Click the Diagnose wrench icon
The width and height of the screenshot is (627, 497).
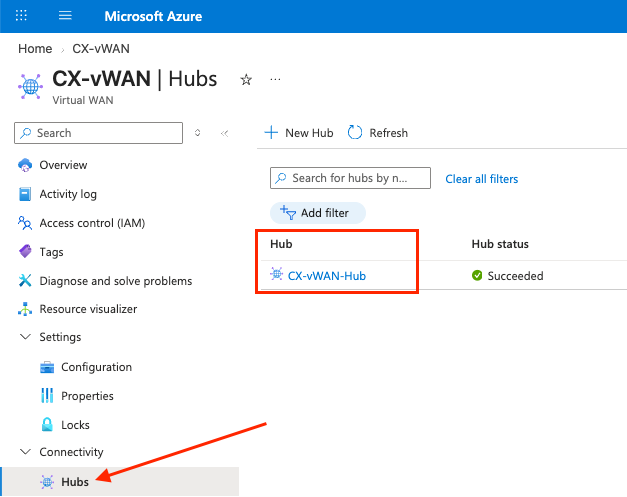25,280
